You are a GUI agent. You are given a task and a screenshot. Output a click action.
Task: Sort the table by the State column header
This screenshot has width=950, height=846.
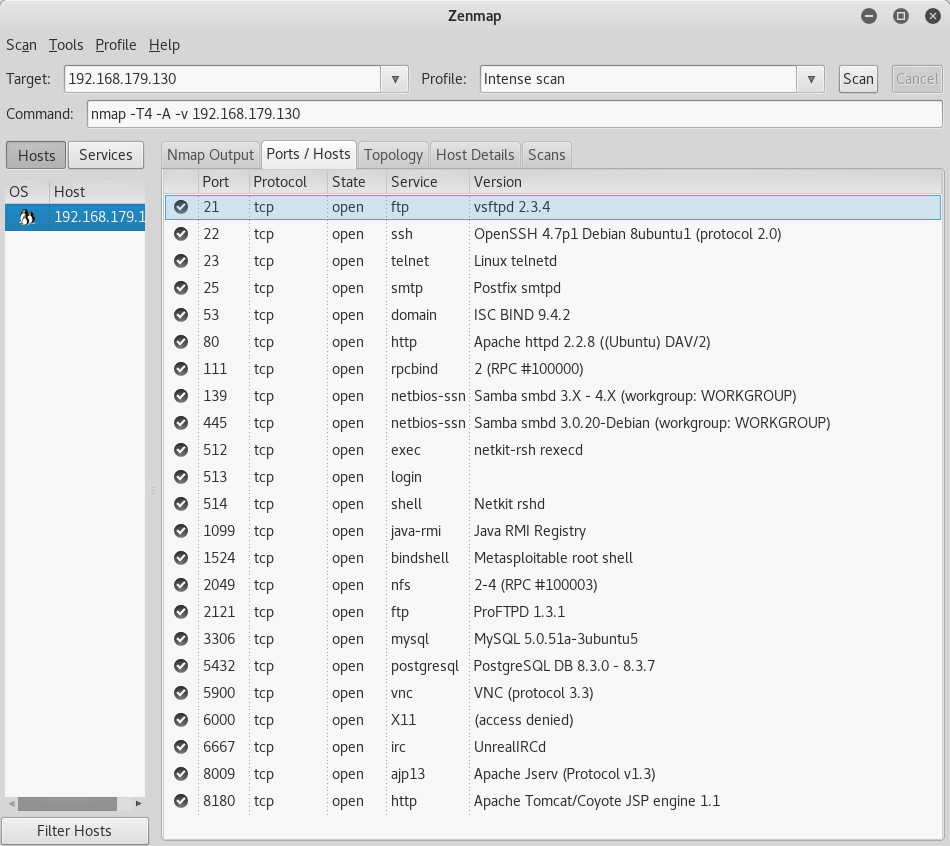coord(357,182)
